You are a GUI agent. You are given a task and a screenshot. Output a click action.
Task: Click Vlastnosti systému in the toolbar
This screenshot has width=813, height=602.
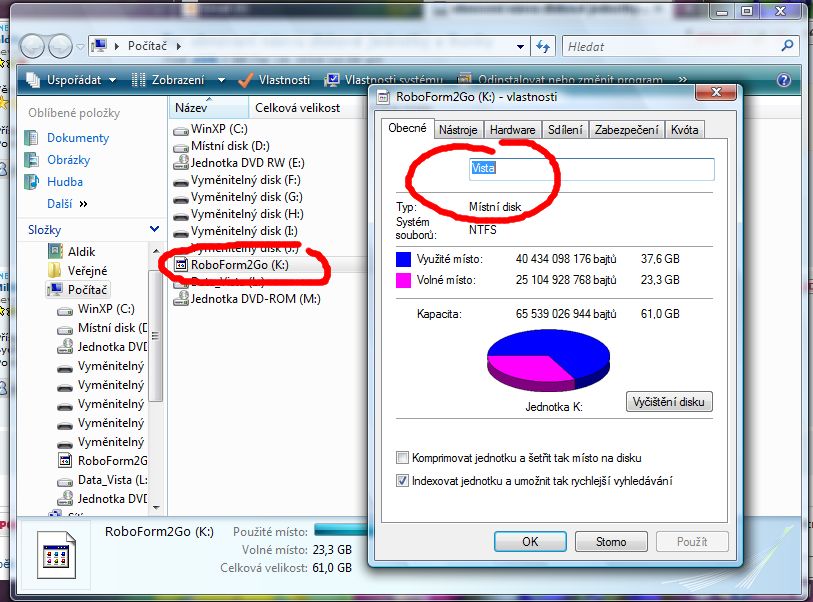(384, 80)
